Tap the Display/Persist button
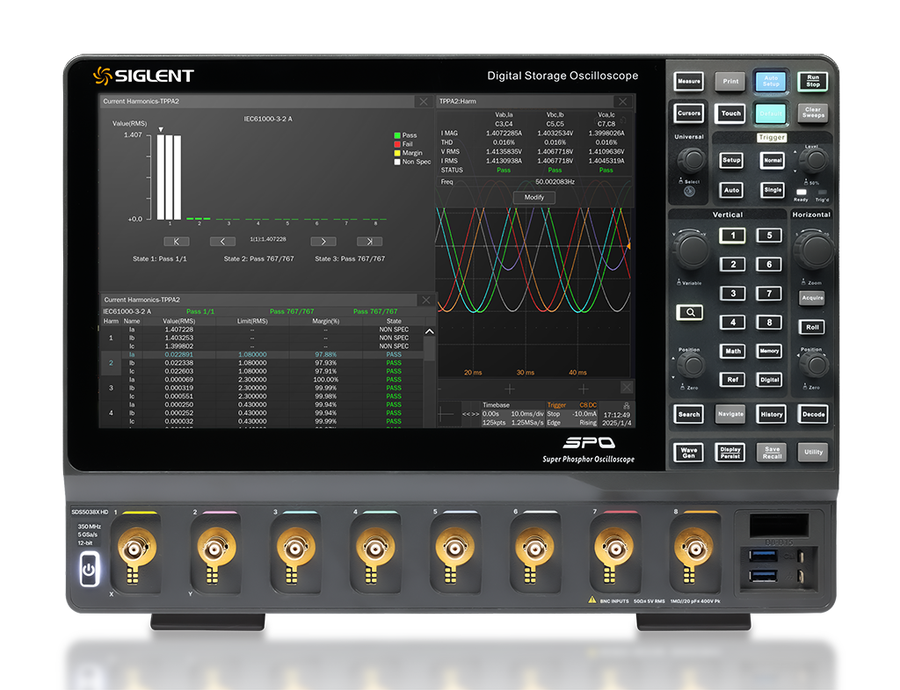Screen dimensions: 900x690 click(x=730, y=452)
